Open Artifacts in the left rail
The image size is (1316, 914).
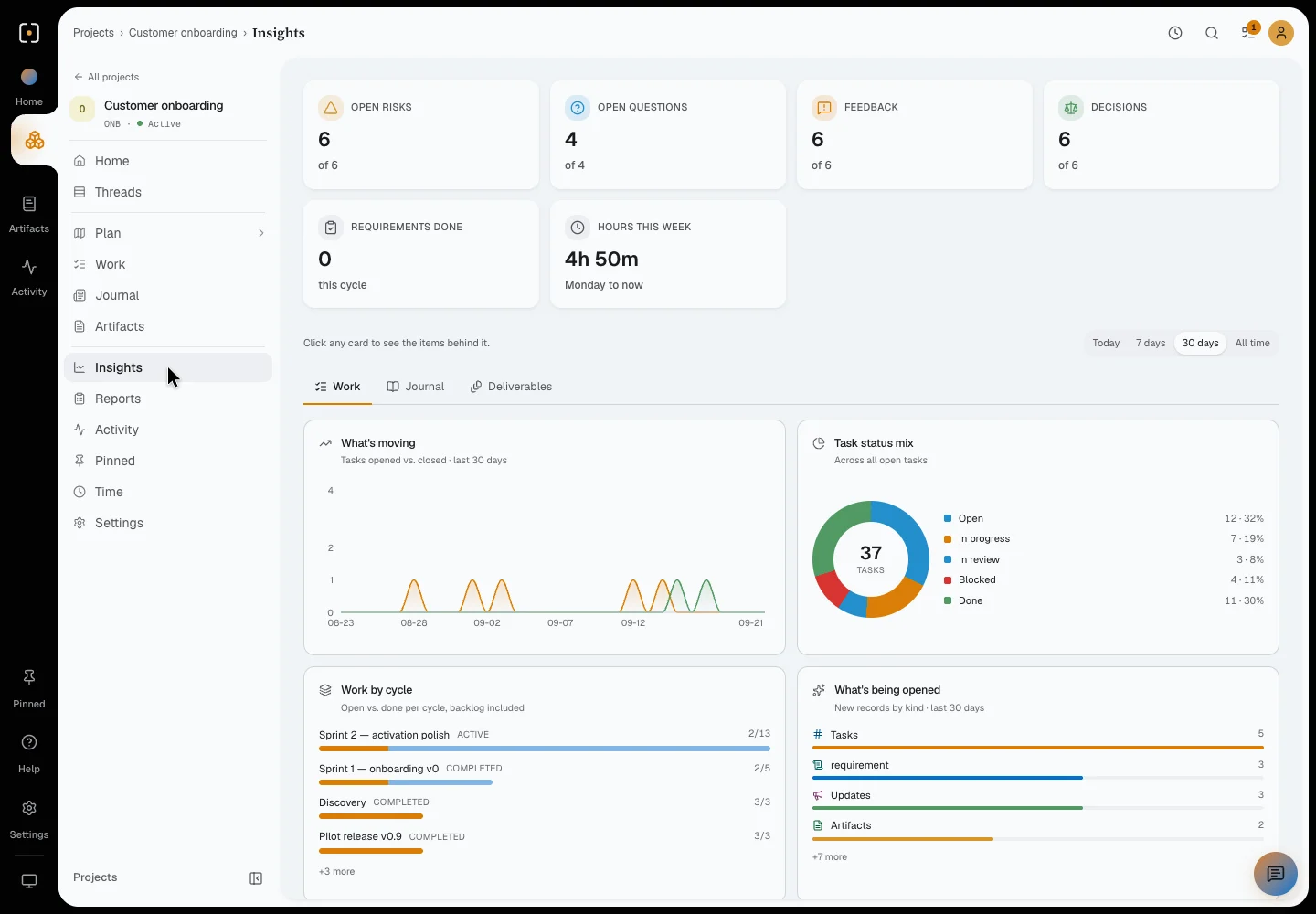(x=29, y=214)
